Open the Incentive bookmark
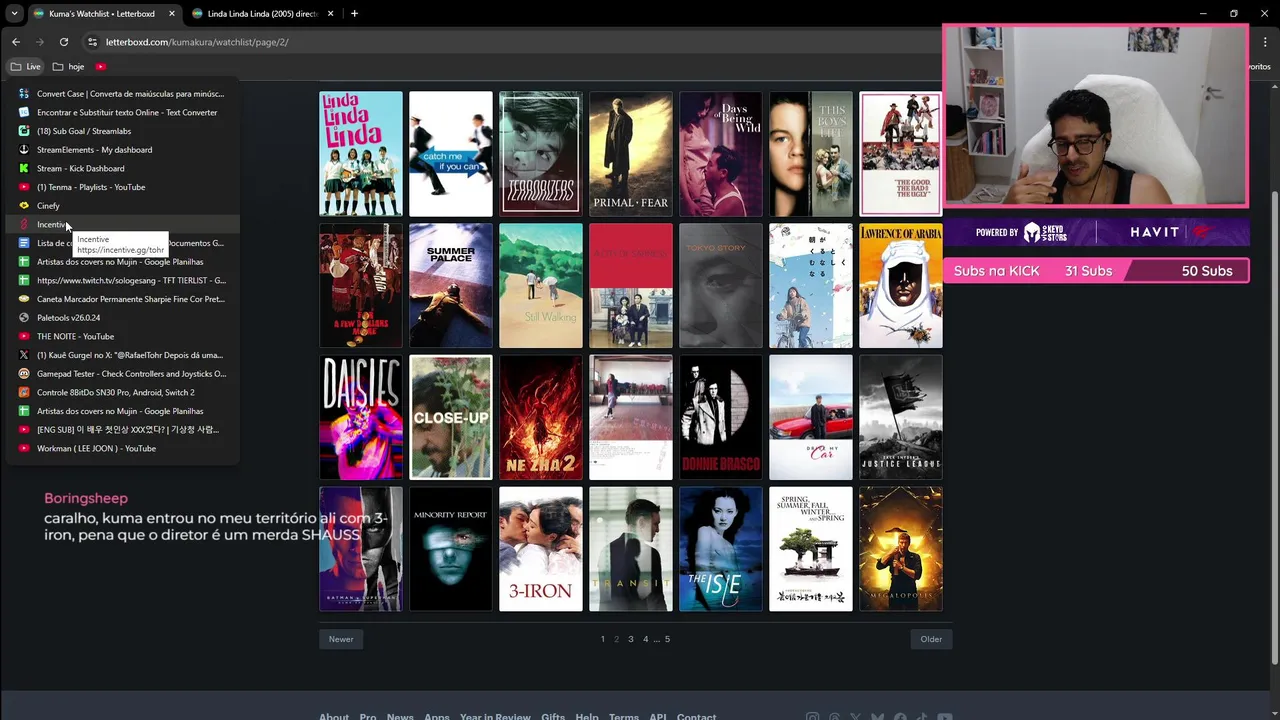 pyautogui.click(x=122, y=224)
